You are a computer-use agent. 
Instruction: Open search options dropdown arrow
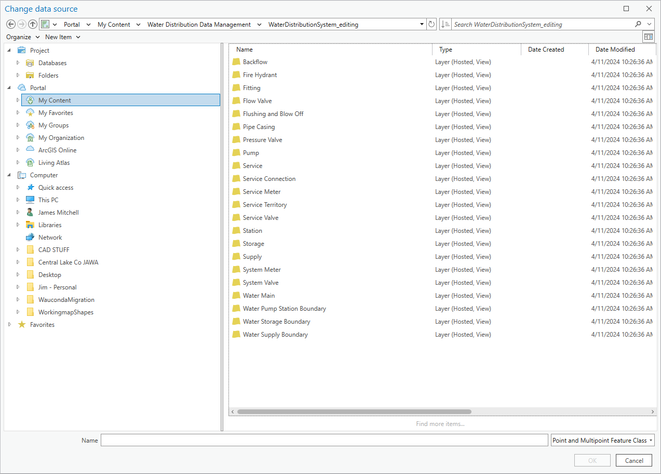650,24
